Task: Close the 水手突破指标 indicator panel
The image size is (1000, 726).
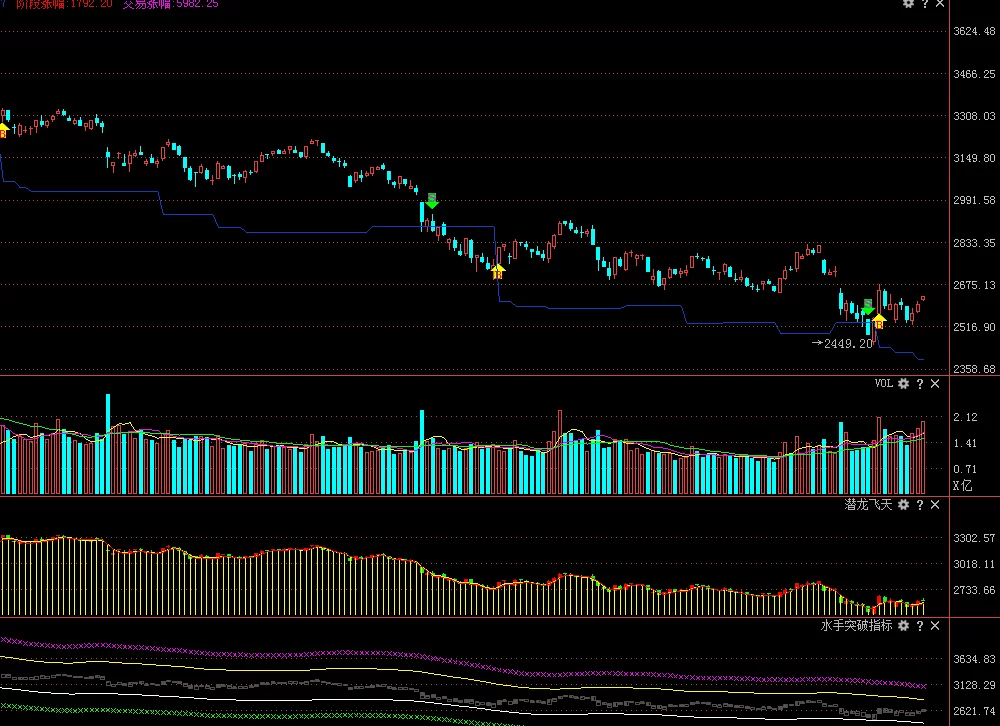Action: (935, 626)
